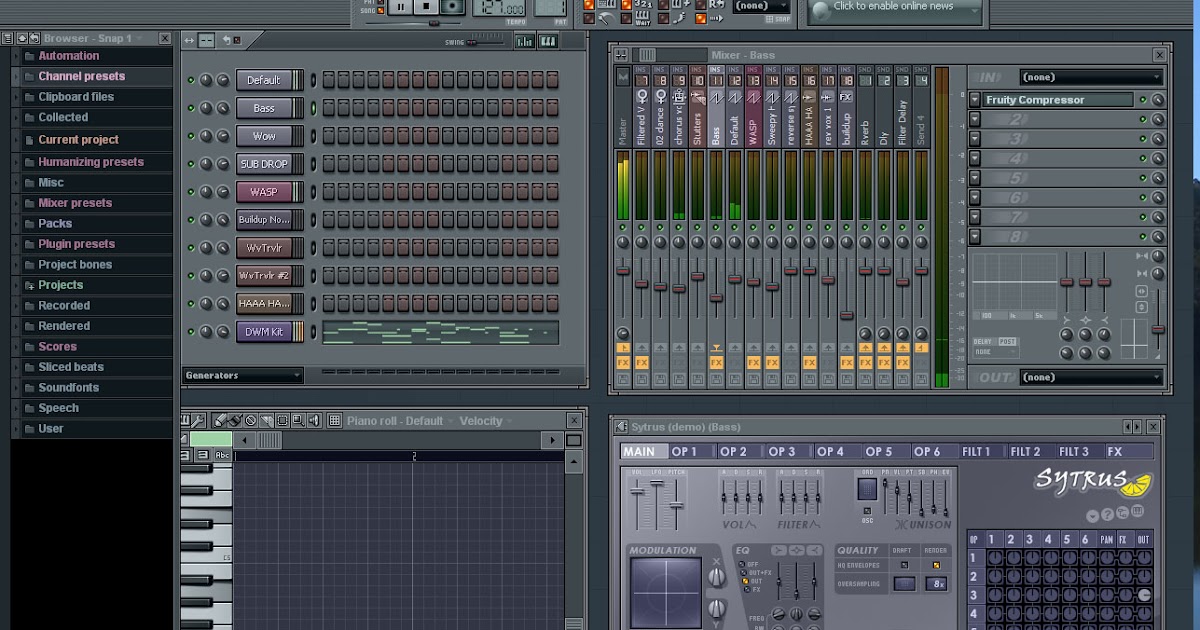Viewport: 1200px width, 630px height.
Task: Mute the WASP channel green LED
Action: tap(191, 192)
